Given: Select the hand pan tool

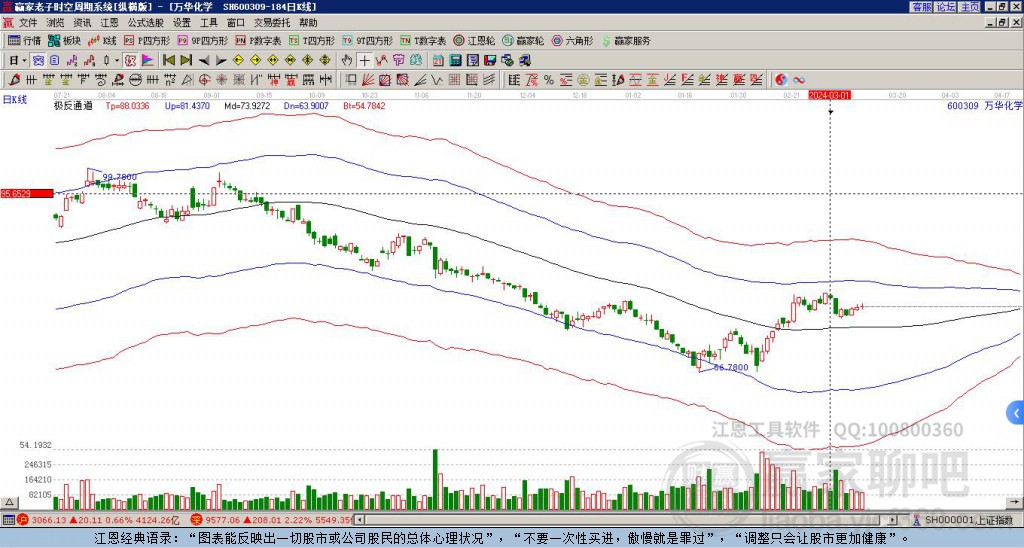Looking at the screenshot, I should [346, 60].
